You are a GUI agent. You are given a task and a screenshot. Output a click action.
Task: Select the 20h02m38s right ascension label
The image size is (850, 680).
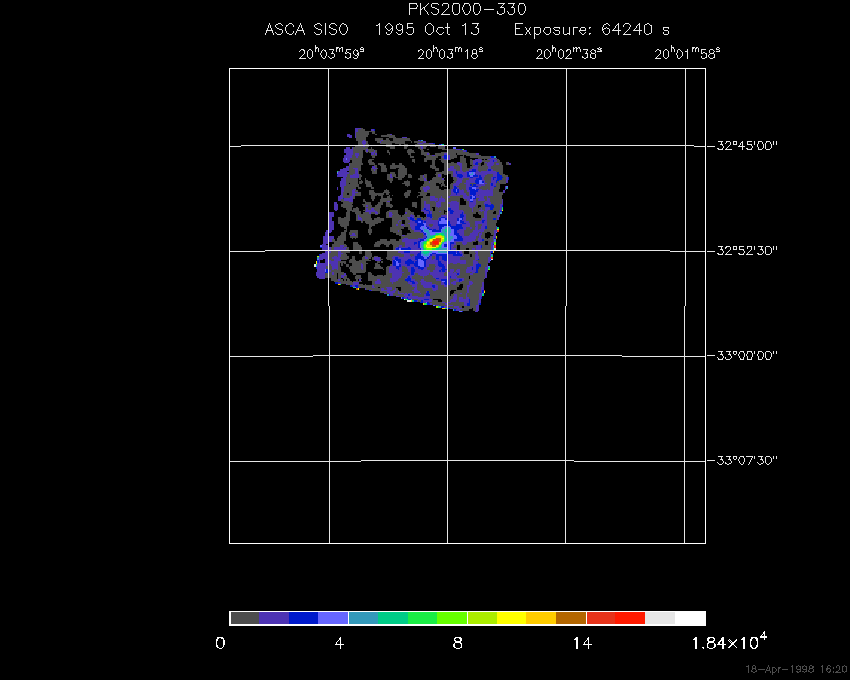click(569, 54)
